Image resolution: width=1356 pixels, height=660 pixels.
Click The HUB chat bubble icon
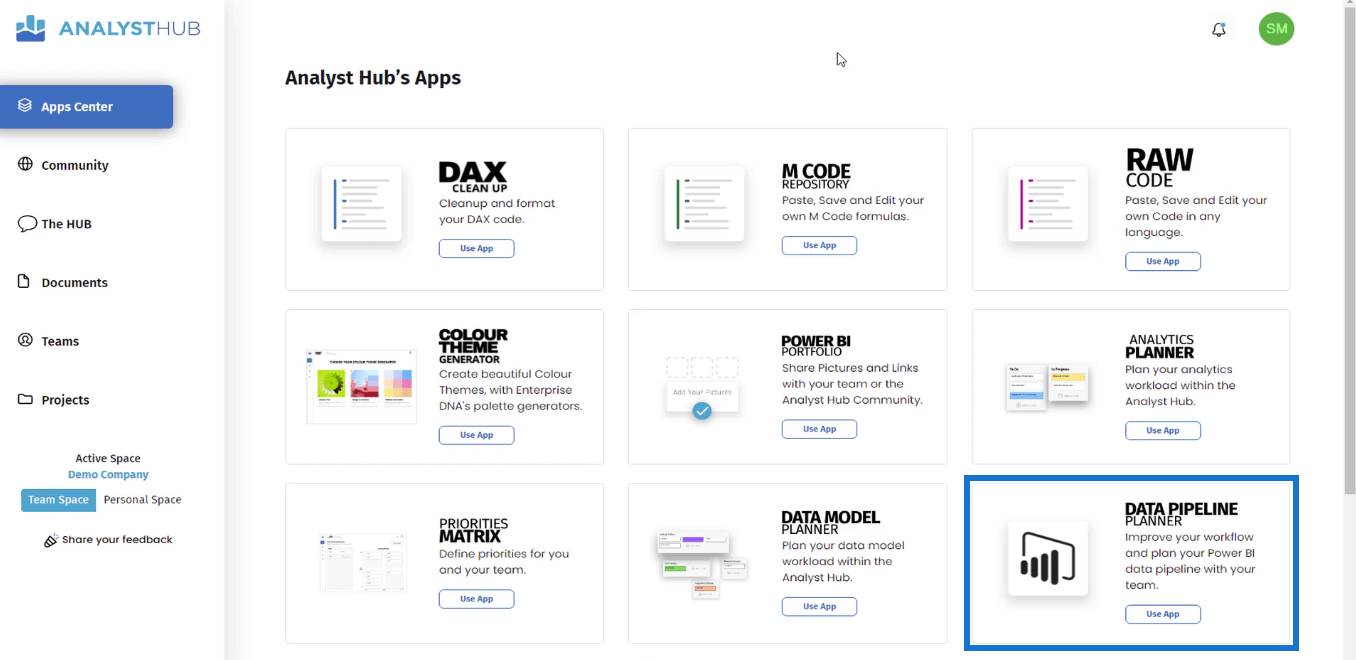pyautogui.click(x=27, y=224)
